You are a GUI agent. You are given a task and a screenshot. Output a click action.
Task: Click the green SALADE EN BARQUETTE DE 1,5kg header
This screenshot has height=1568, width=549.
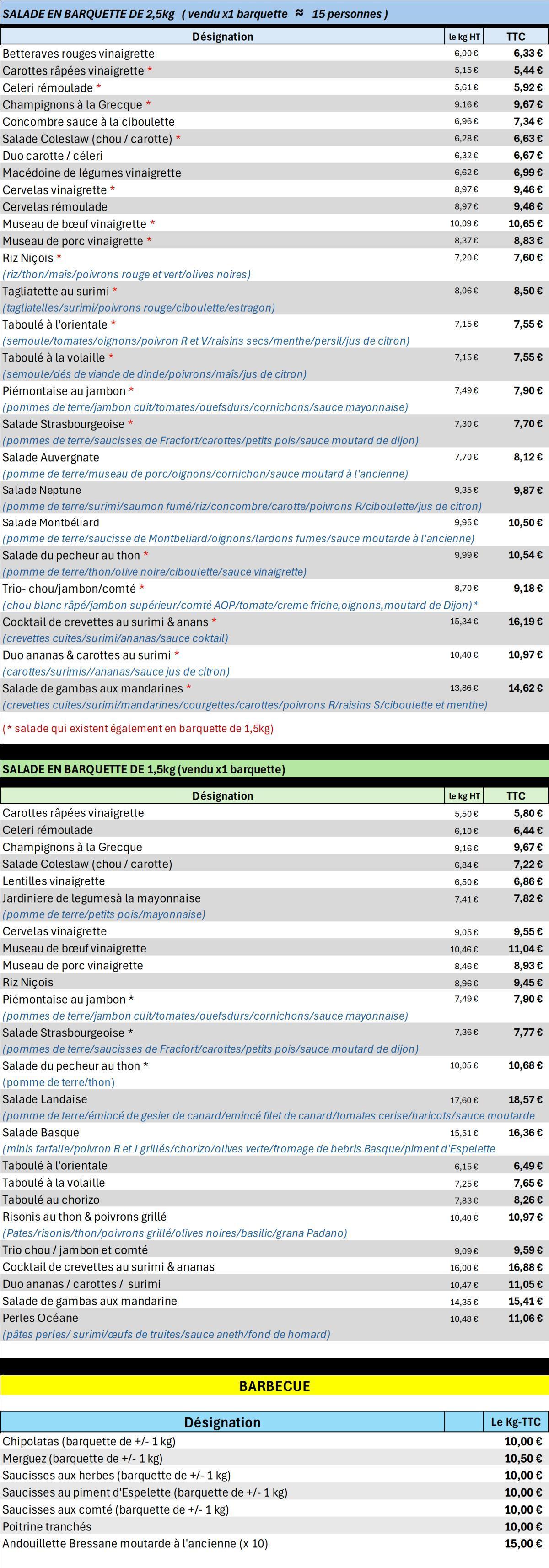(x=274, y=769)
